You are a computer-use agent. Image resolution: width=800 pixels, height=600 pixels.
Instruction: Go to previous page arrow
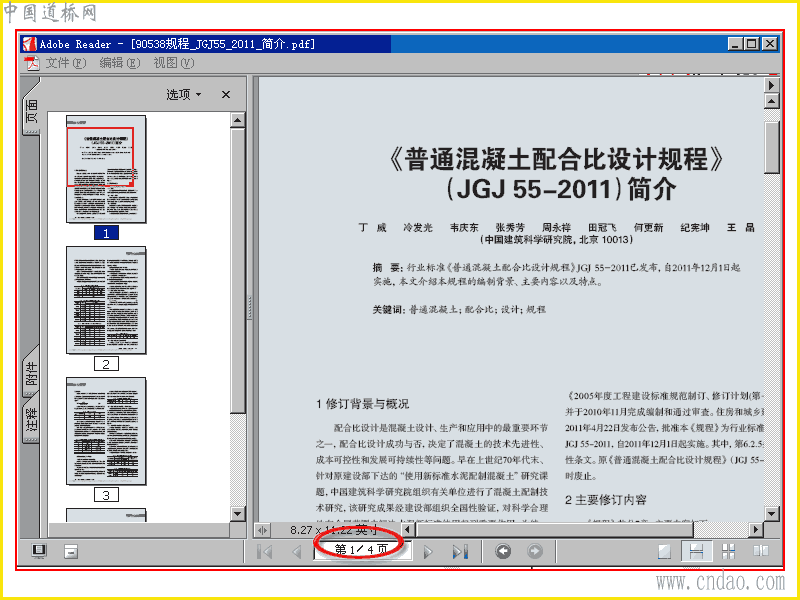click(x=296, y=552)
